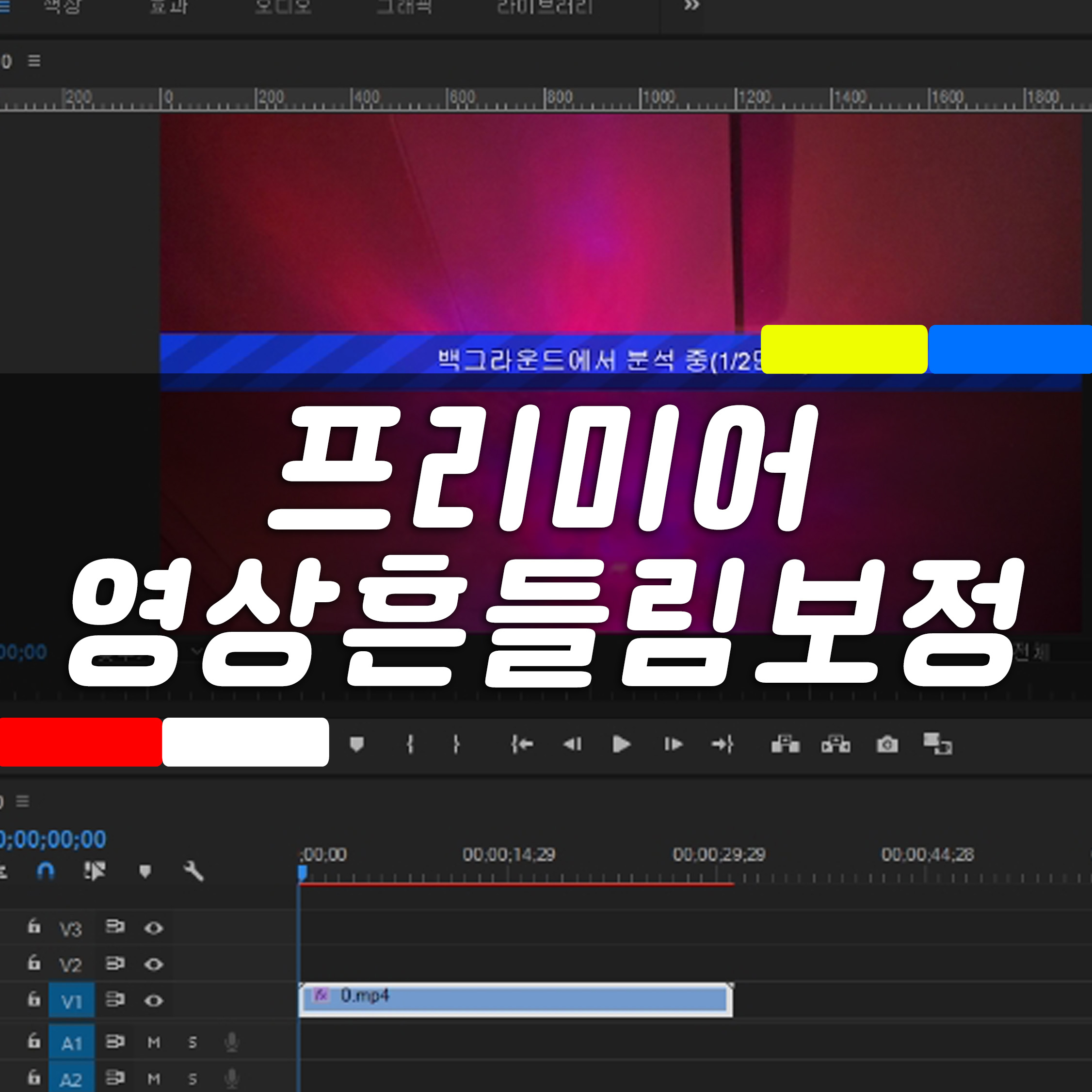Go to In point
Viewport: 1092px width, 1092px height.
[x=521, y=744]
